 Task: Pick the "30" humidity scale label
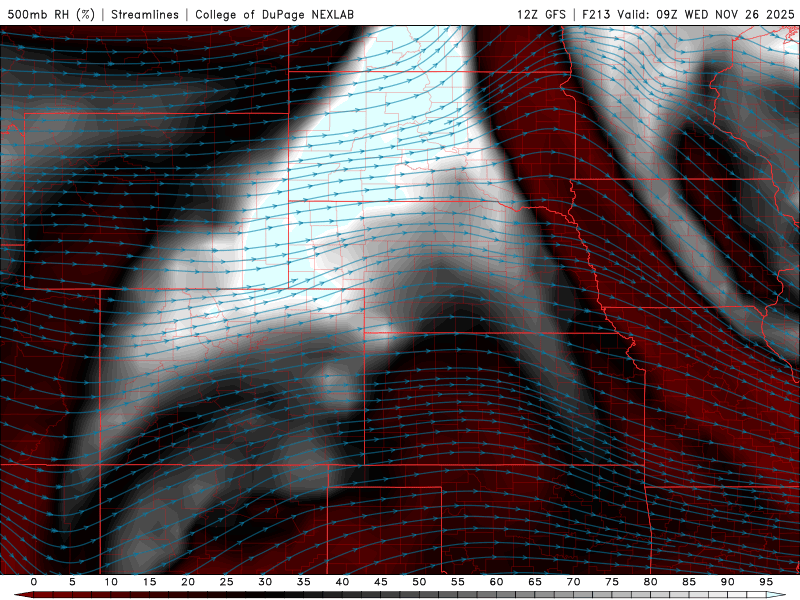[x=265, y=582]
